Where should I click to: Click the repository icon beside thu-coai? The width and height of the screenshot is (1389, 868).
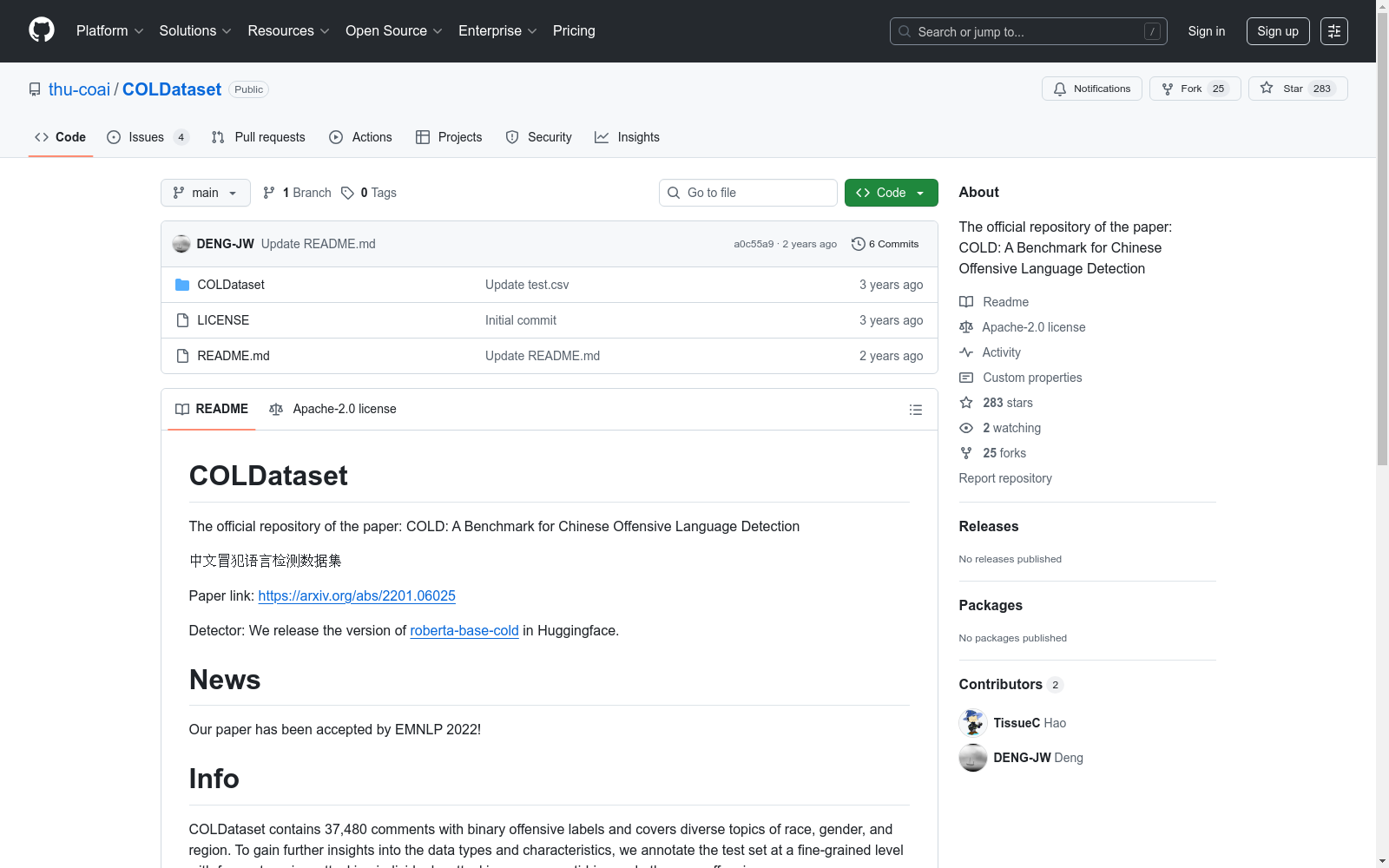(x=35, y=89)
